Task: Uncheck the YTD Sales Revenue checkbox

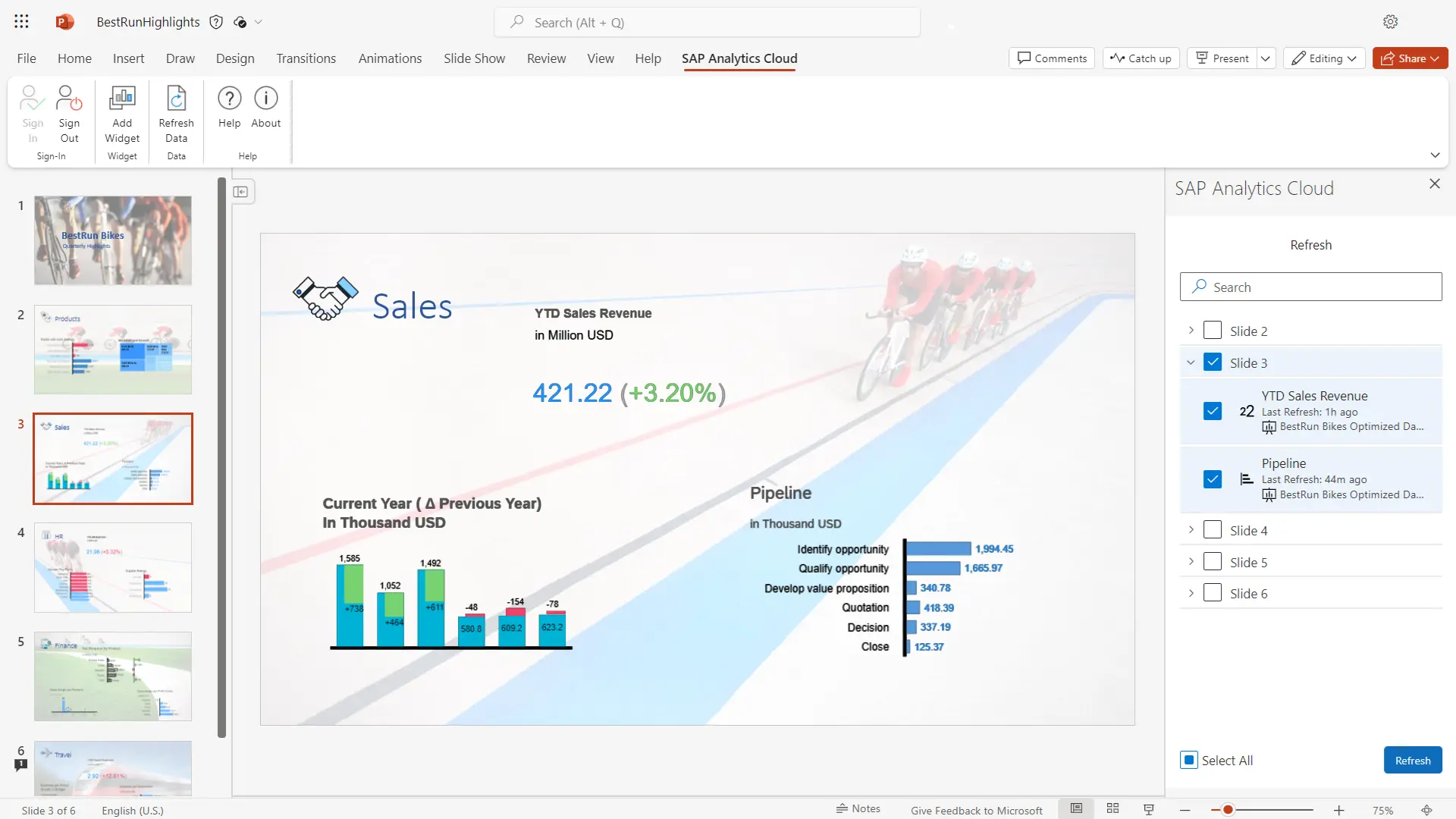Action: pos(1213,411)
